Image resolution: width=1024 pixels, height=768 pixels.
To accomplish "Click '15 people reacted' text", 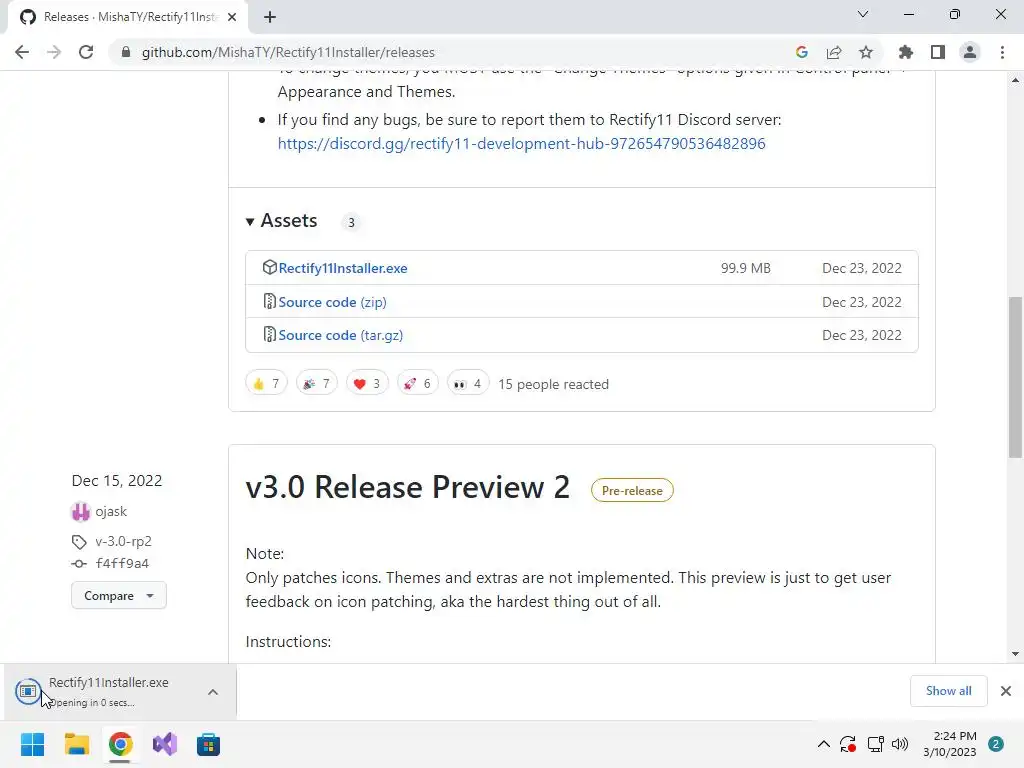I will tap(553, 384).
